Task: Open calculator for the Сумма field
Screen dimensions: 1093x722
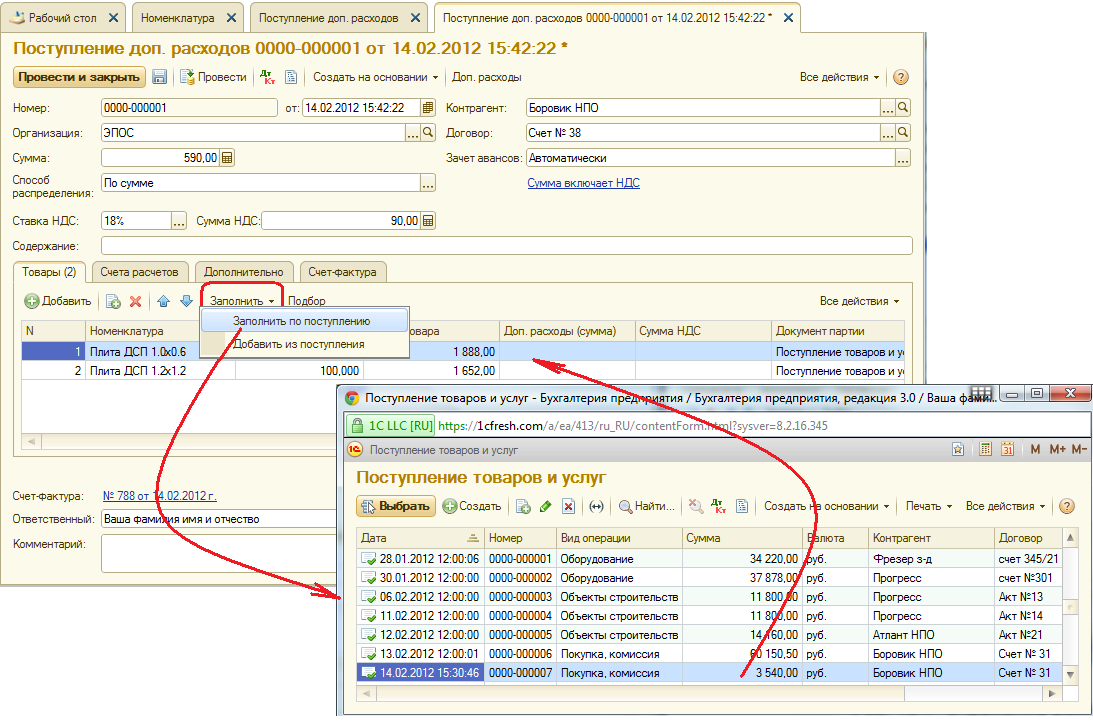Action: [x=227, y=158]
